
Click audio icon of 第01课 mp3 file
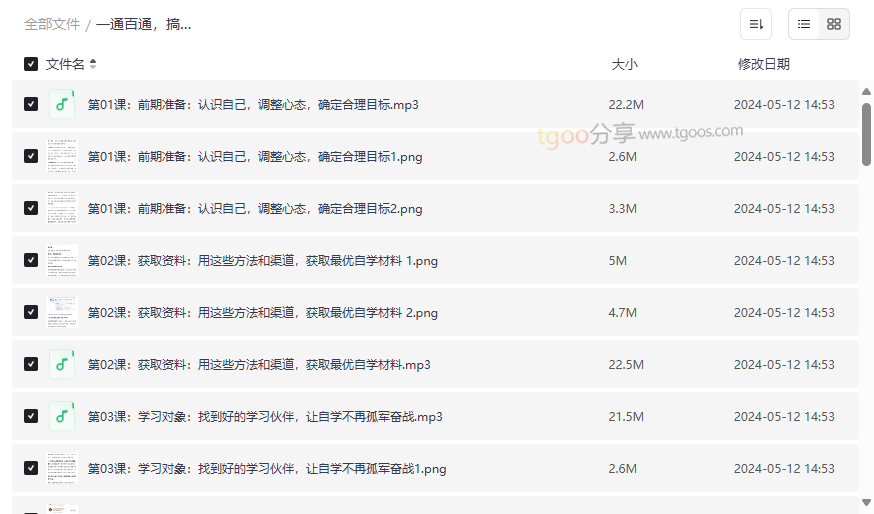(62, 105)
